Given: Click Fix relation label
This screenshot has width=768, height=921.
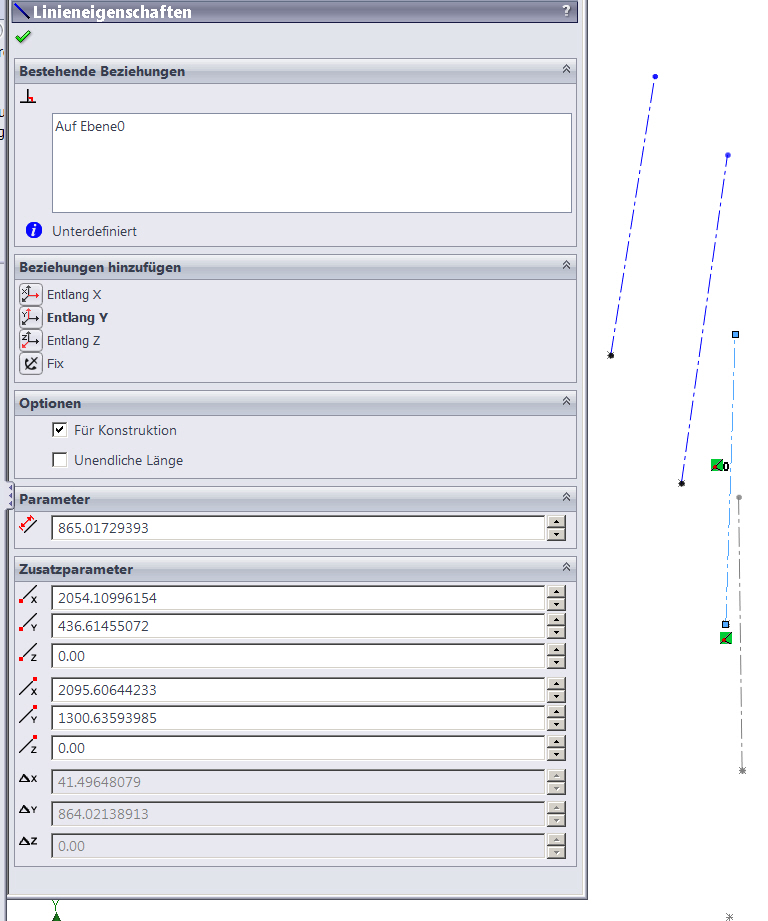Looking at the screenshot, I should pyautogui.click(x=55, y=364).
